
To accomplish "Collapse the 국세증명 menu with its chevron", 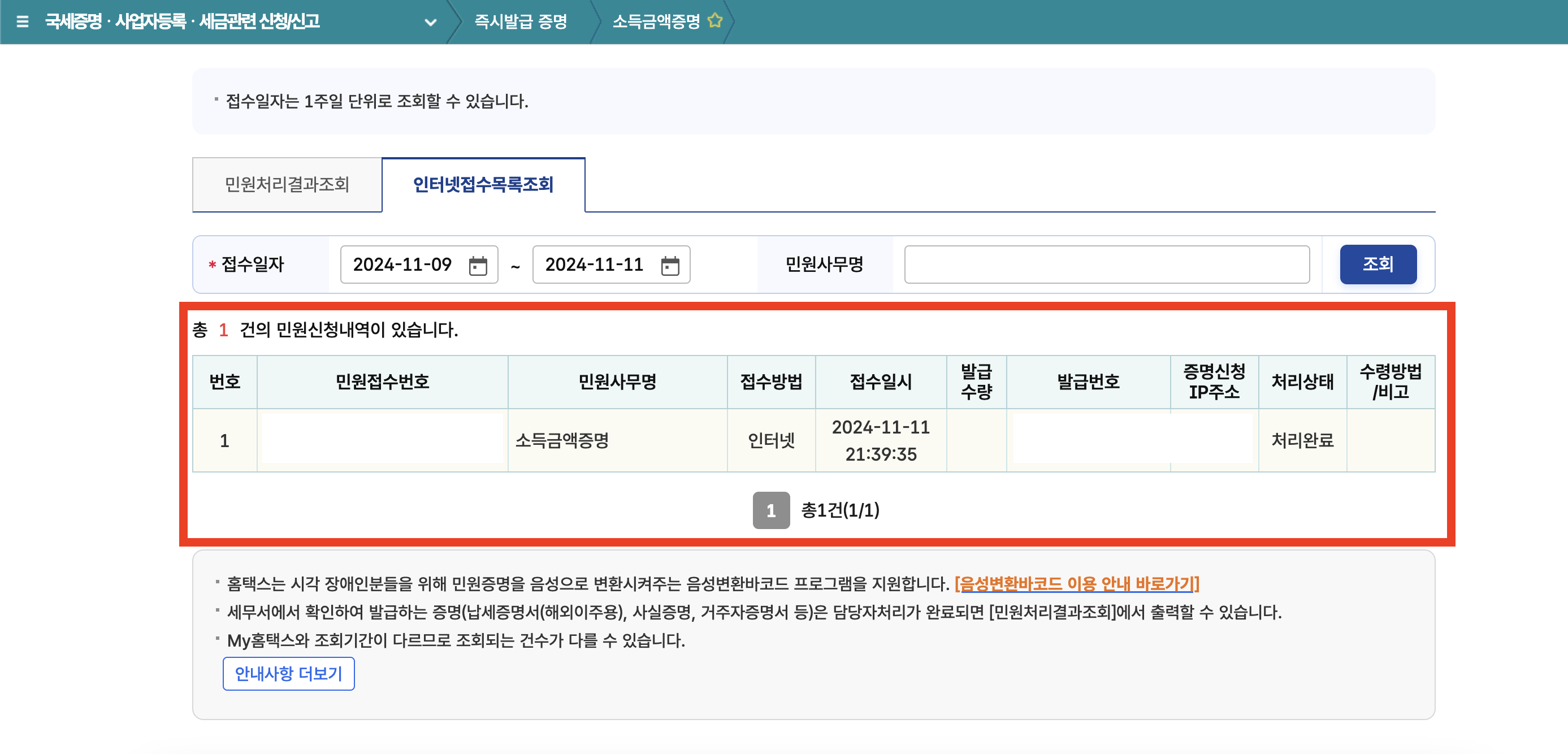I will [x=430, y=22].
